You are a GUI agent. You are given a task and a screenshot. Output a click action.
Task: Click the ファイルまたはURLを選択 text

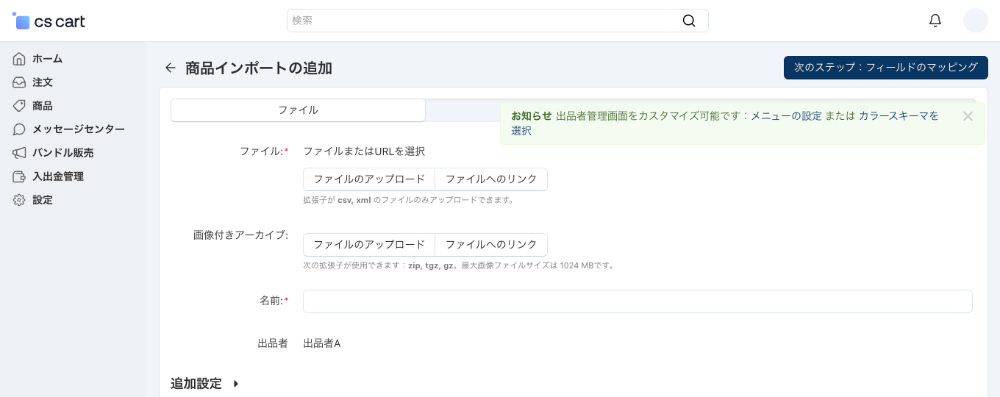point(364,151)
